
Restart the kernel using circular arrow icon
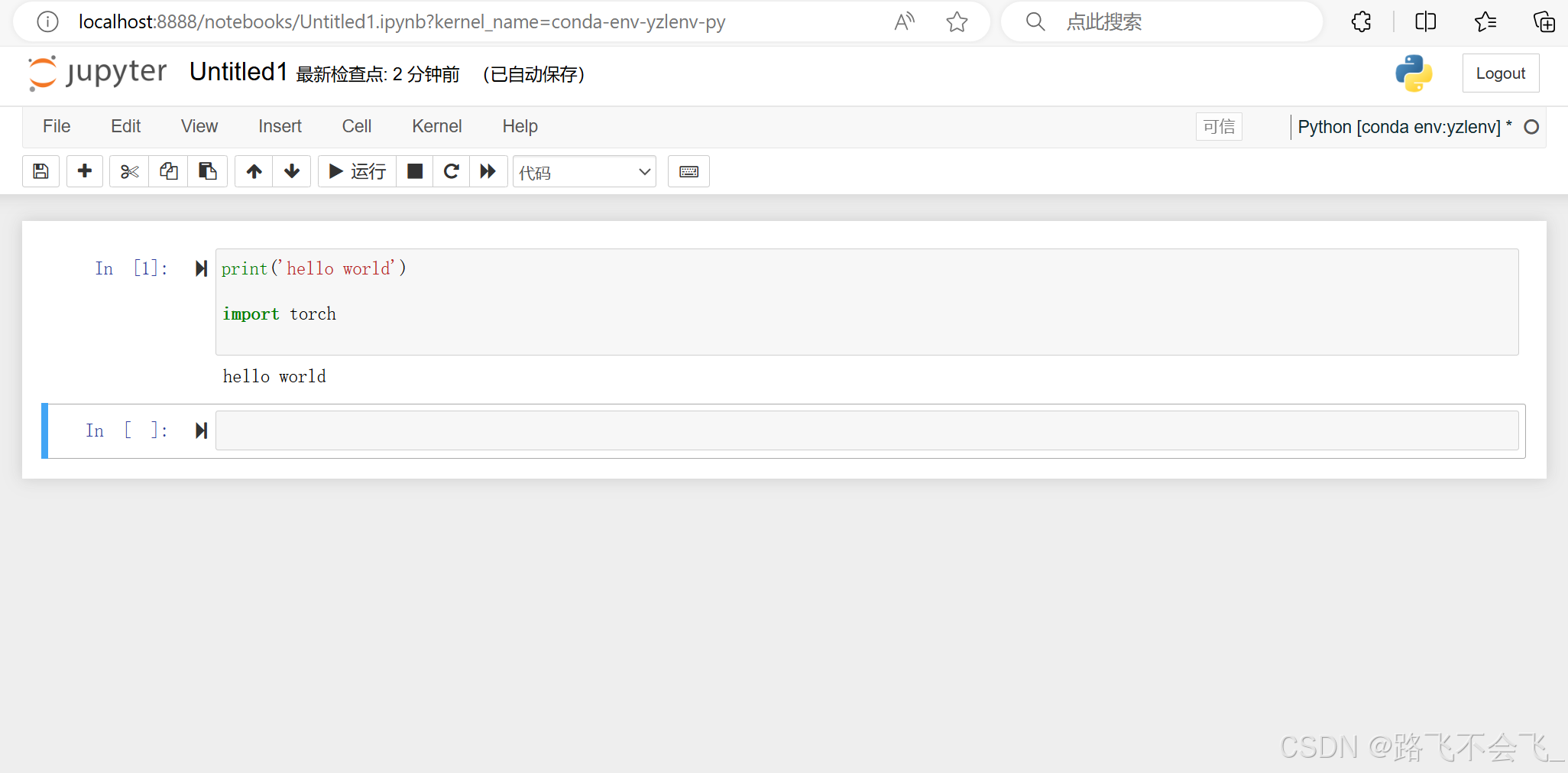click(451, 171)
